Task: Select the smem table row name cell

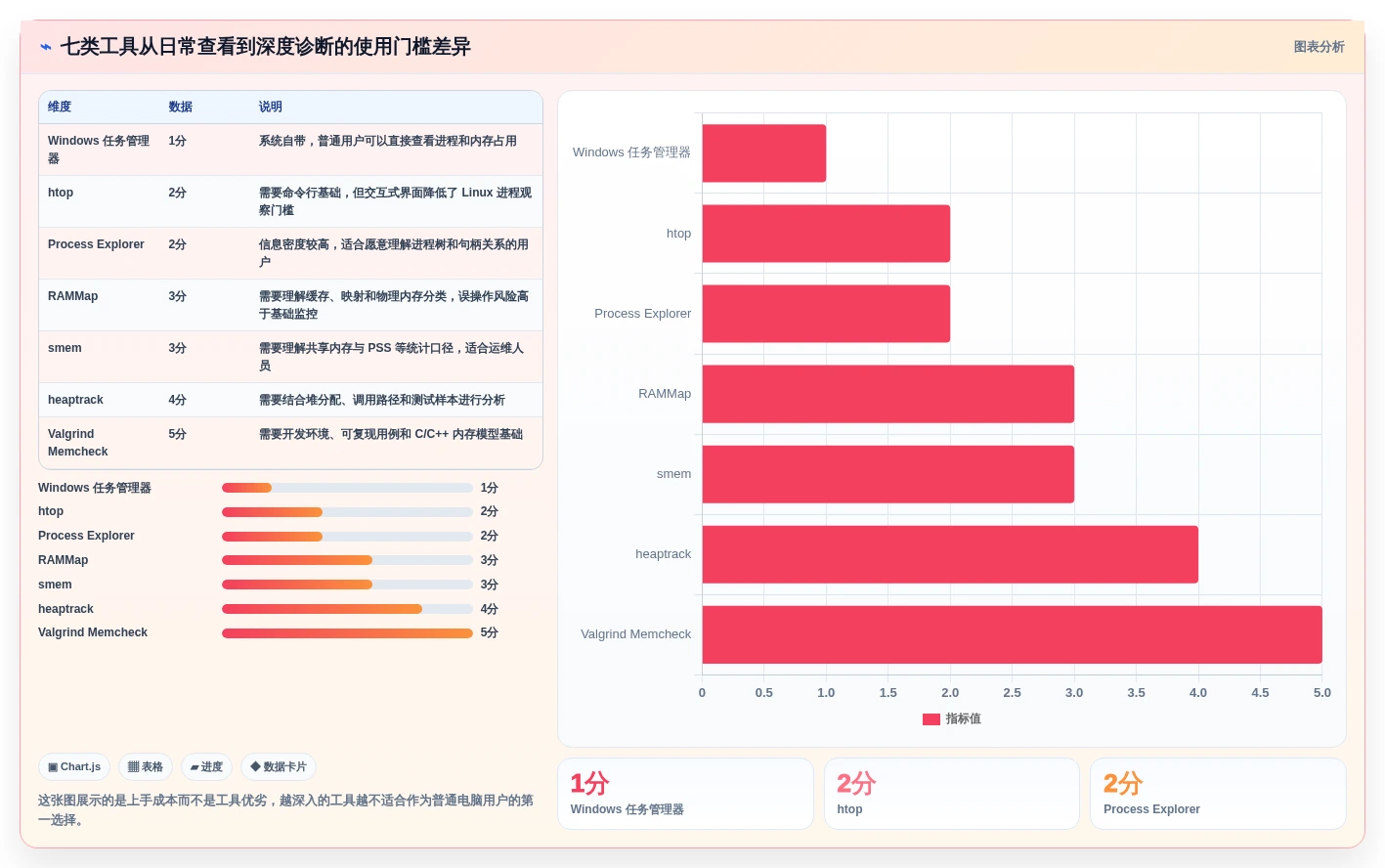Action: pyautogui.click(x=100, y=357)
